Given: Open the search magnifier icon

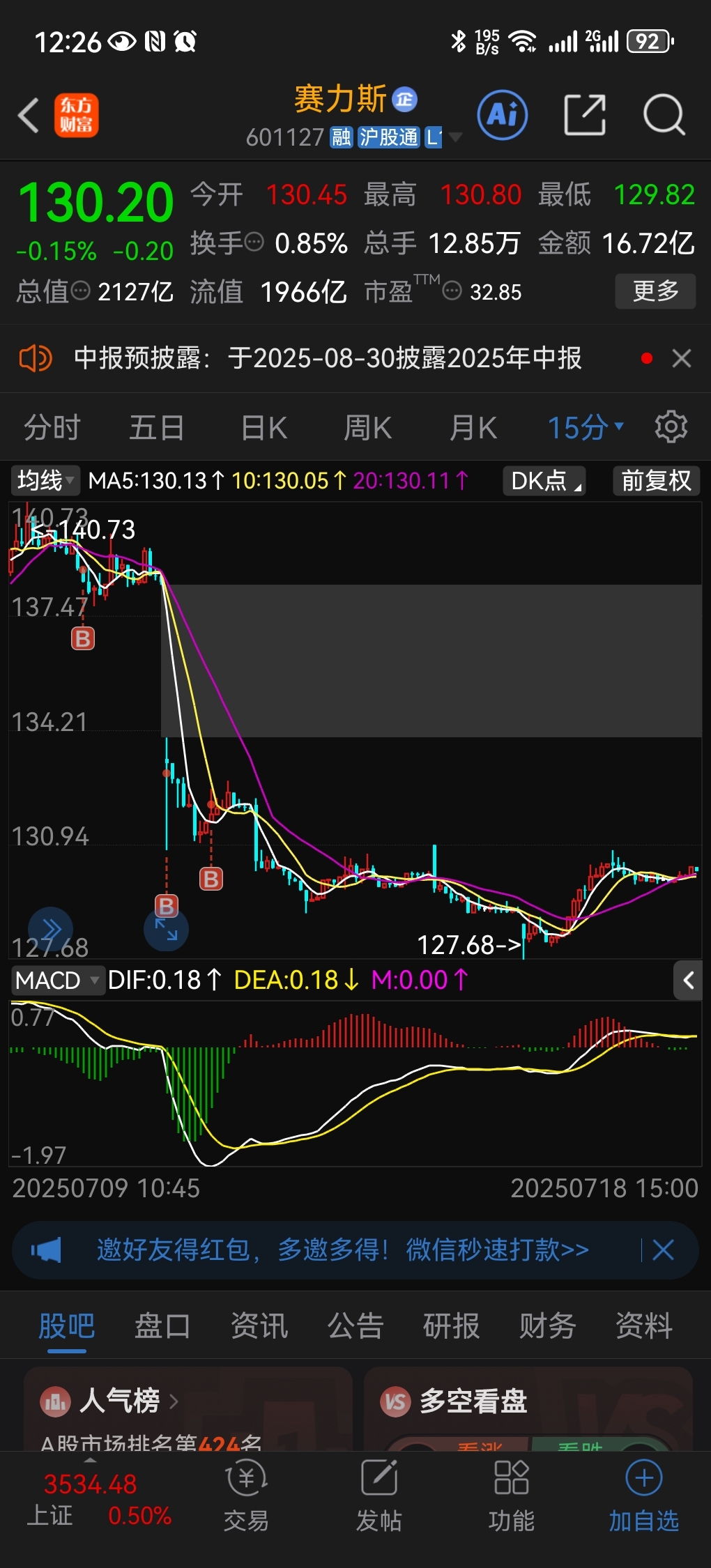Looking at the screenshot, I should click(x=664, y=115).
